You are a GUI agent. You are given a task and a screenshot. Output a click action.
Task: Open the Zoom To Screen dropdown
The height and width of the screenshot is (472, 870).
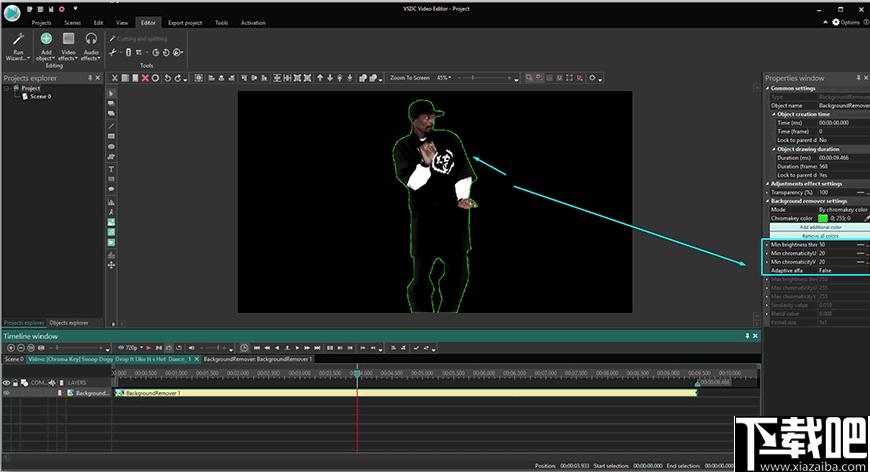(410, 77)
